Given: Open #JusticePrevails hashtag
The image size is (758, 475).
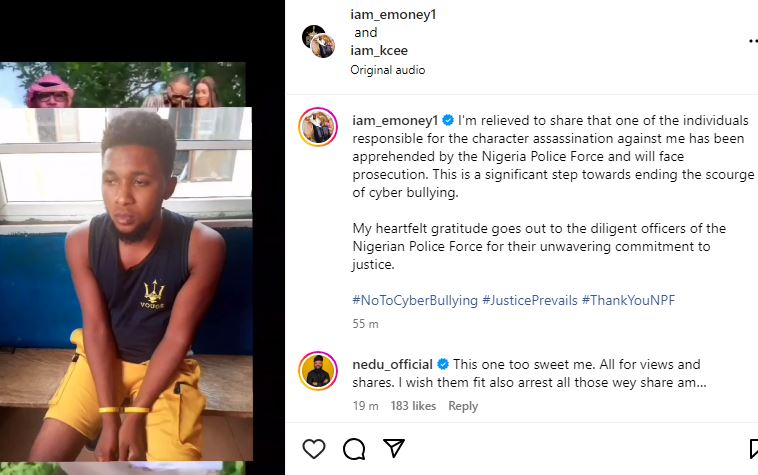Looking at the screenshot, I should point(529,301).
